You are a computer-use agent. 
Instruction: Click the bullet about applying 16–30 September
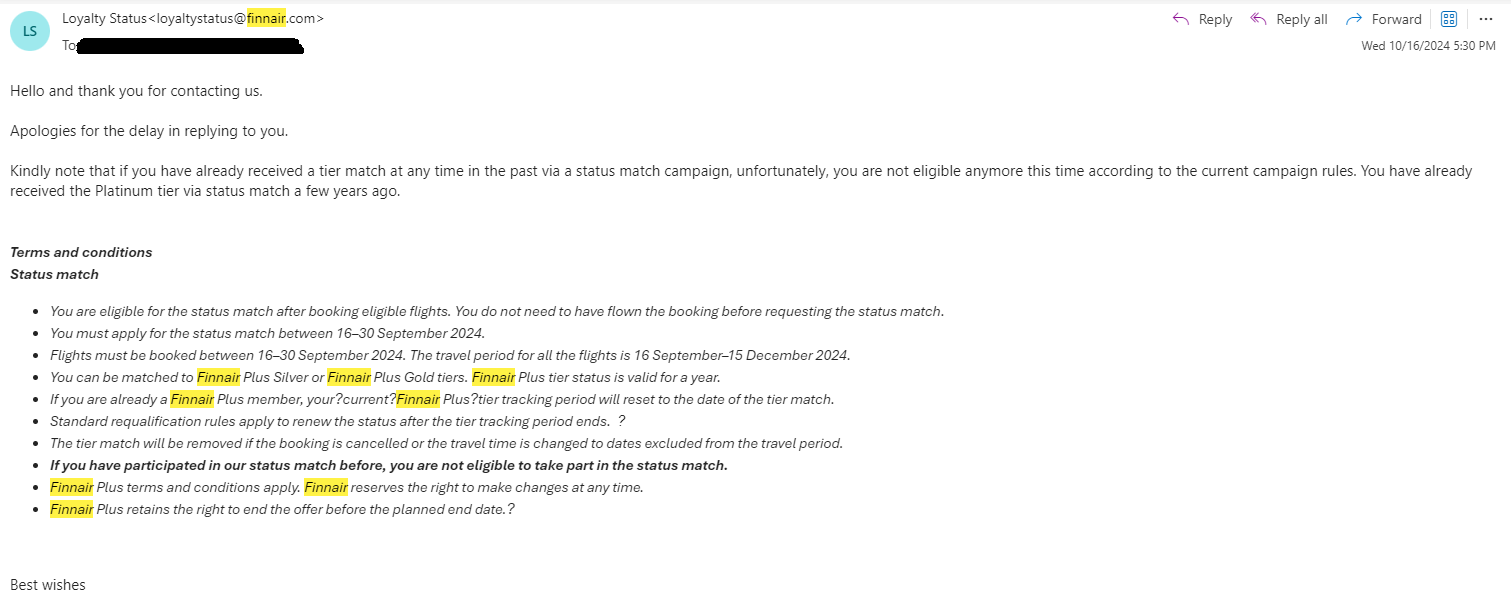tap(267, 333)
